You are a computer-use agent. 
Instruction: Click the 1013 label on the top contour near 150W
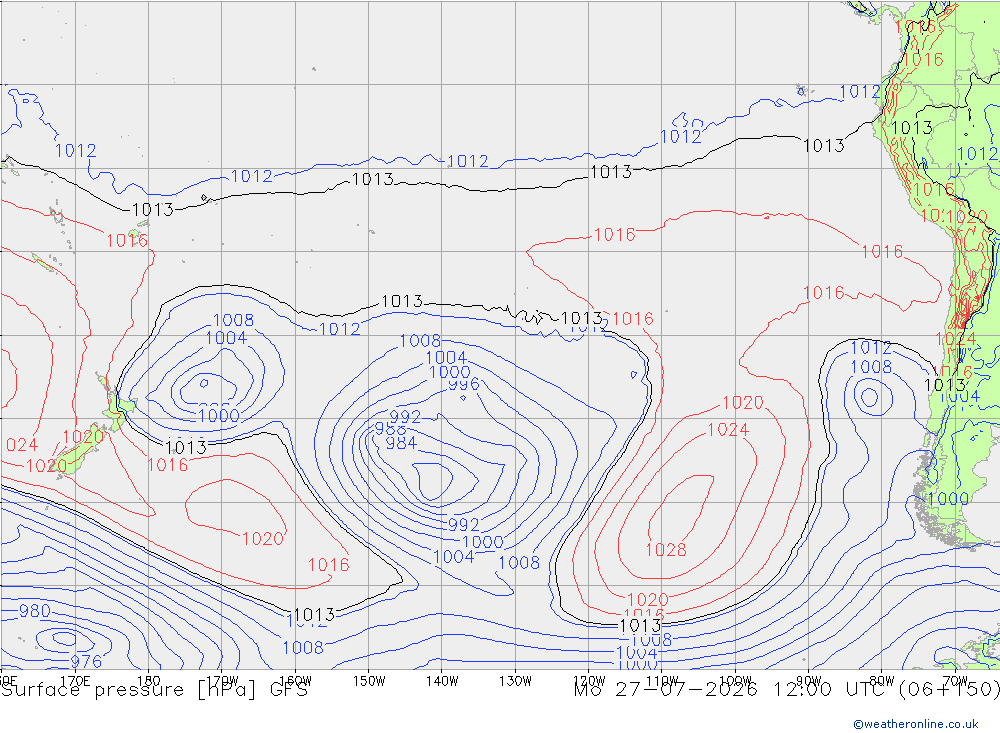[x=373, y=179]
